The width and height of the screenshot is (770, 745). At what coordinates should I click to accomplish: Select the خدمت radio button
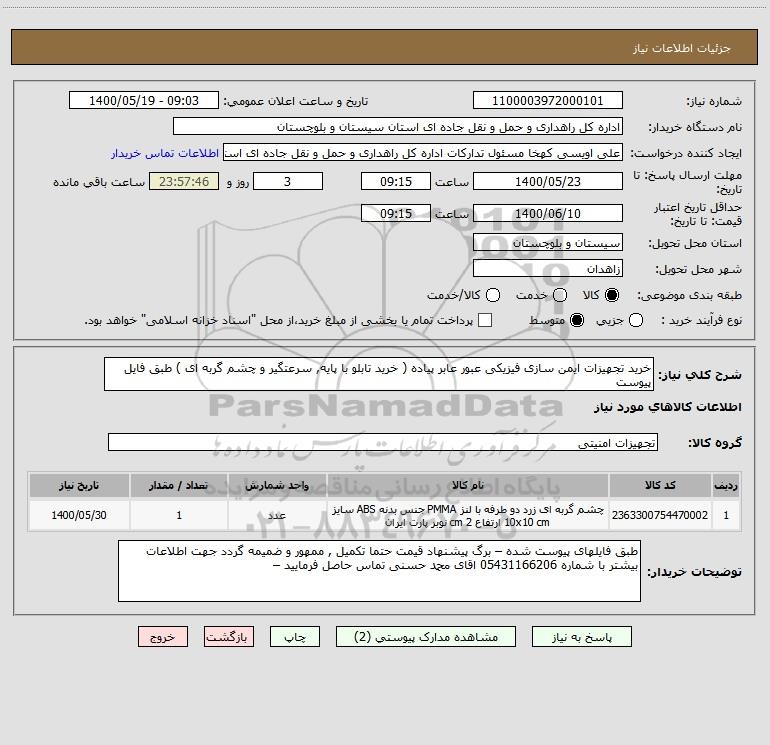[x=560, y=295]
